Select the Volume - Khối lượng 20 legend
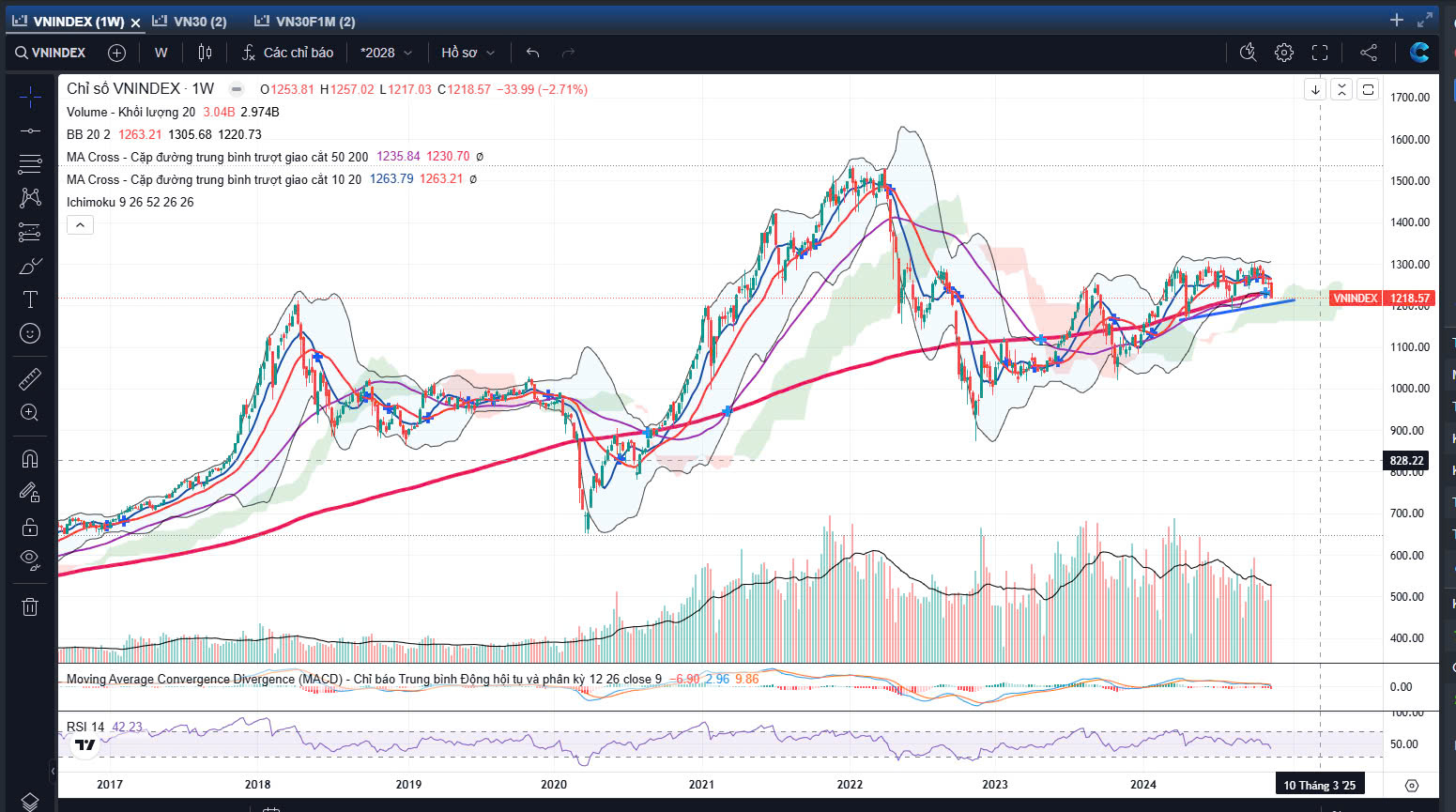This screenshot has width=1456, height=812. 130,112
